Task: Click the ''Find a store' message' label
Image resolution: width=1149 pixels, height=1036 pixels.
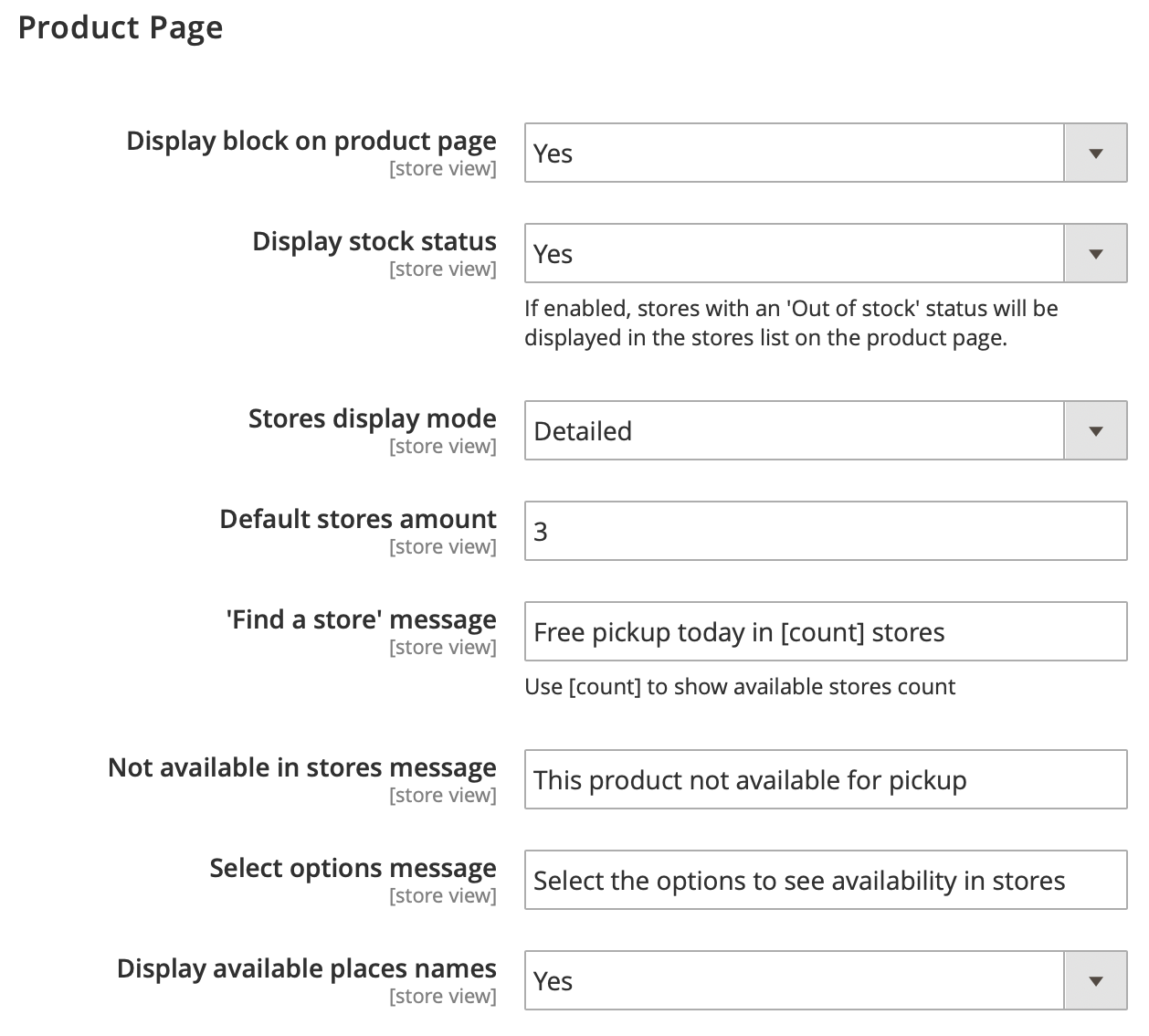Action: pyautogui.click(x=362, y=619)
